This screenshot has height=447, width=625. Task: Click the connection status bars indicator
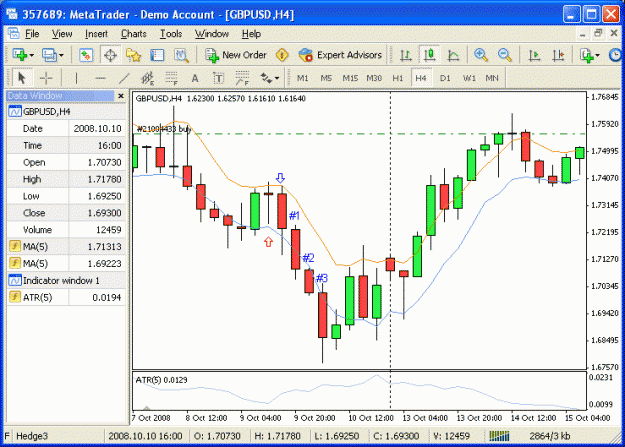(499, 436)
